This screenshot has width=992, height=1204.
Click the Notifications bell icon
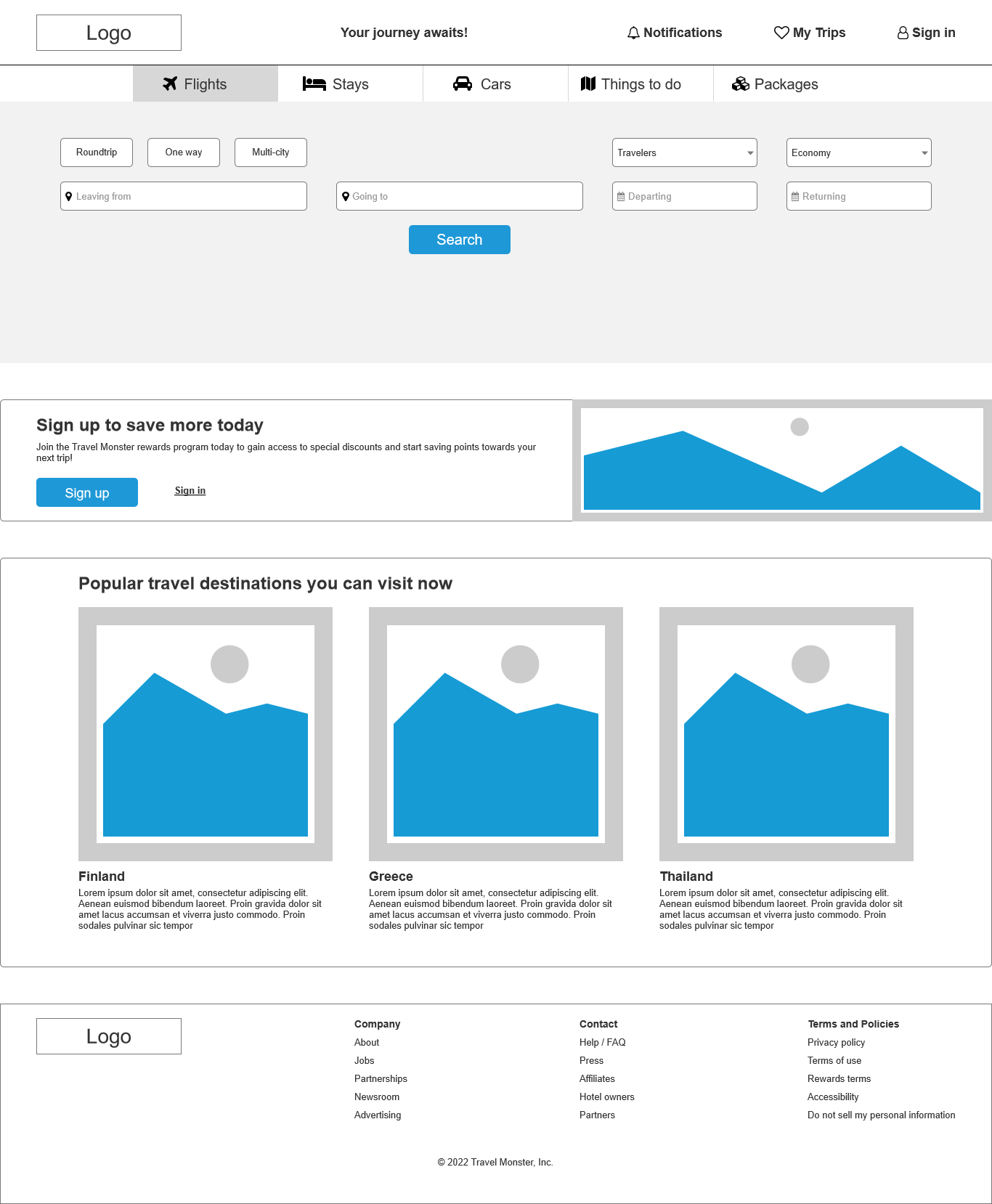[x=633, y=33]
